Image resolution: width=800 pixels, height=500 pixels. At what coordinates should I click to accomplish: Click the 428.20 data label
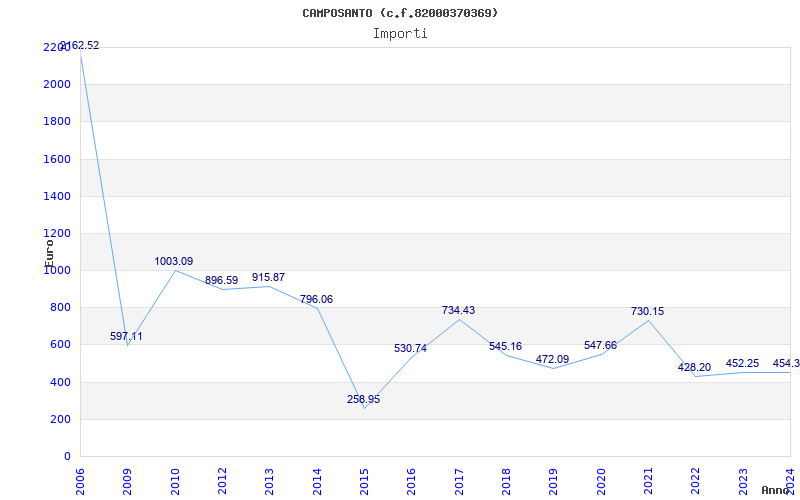694,367
